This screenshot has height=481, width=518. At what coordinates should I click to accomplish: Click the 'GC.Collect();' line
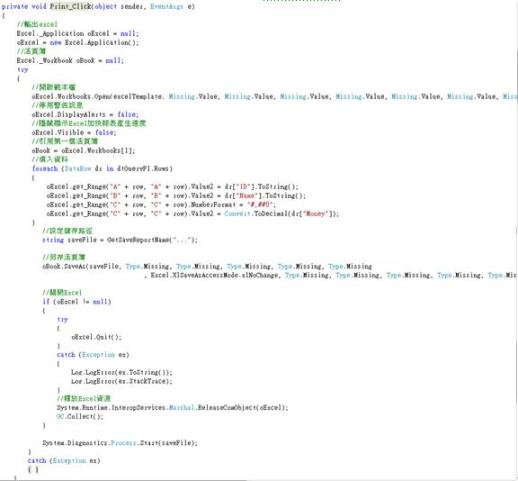(x=80, y=417)
